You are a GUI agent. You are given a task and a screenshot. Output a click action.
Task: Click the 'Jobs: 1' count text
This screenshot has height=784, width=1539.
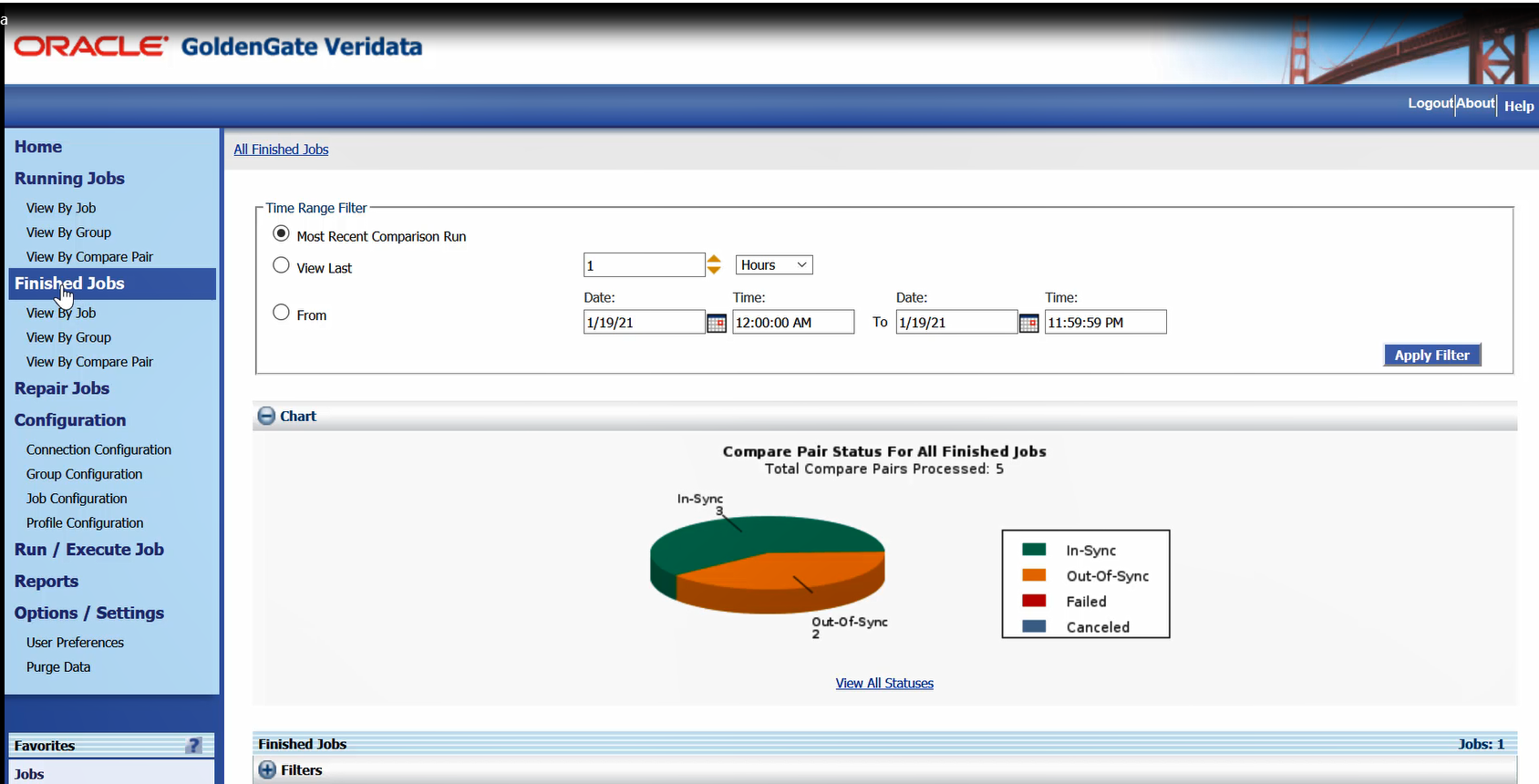click(1481, 744)
